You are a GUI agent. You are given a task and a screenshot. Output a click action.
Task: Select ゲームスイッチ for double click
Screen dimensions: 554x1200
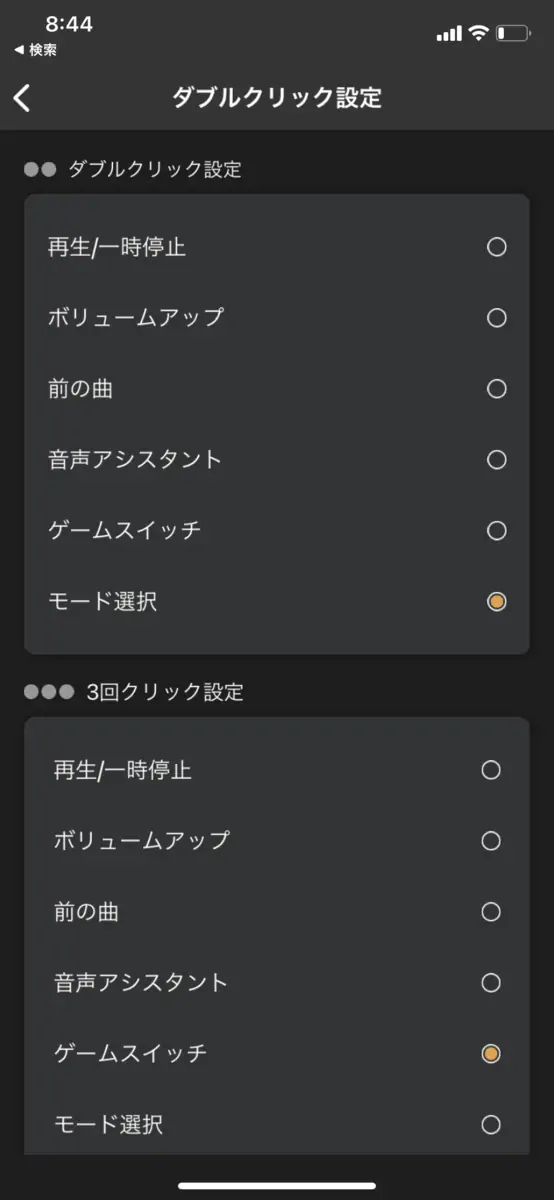277,531
